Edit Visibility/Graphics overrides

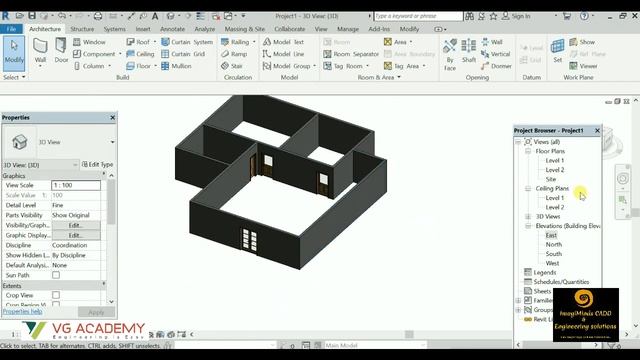tap(76, 225)
